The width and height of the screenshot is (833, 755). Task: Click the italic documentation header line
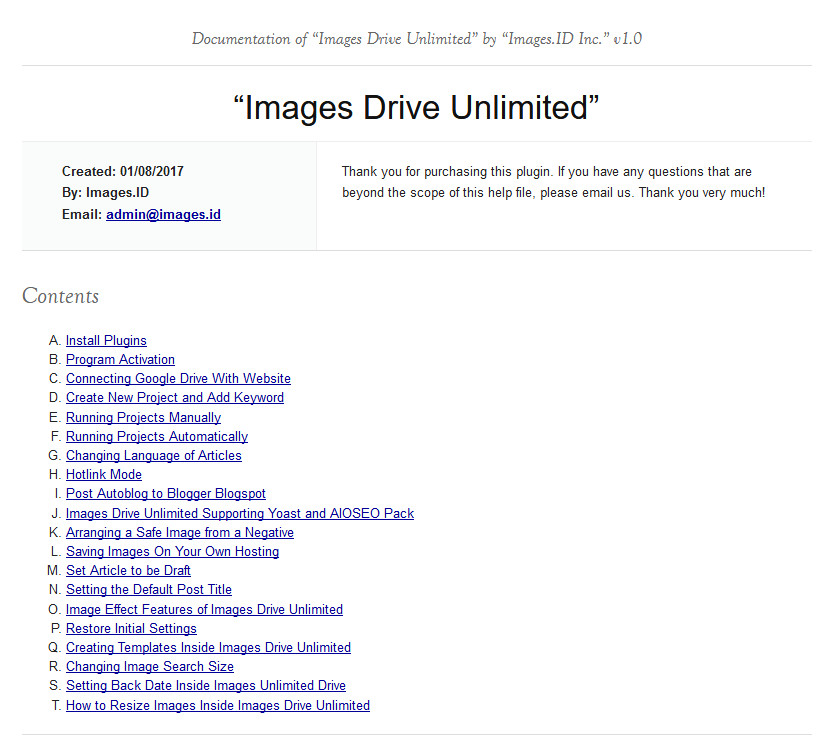pos(417,39)
